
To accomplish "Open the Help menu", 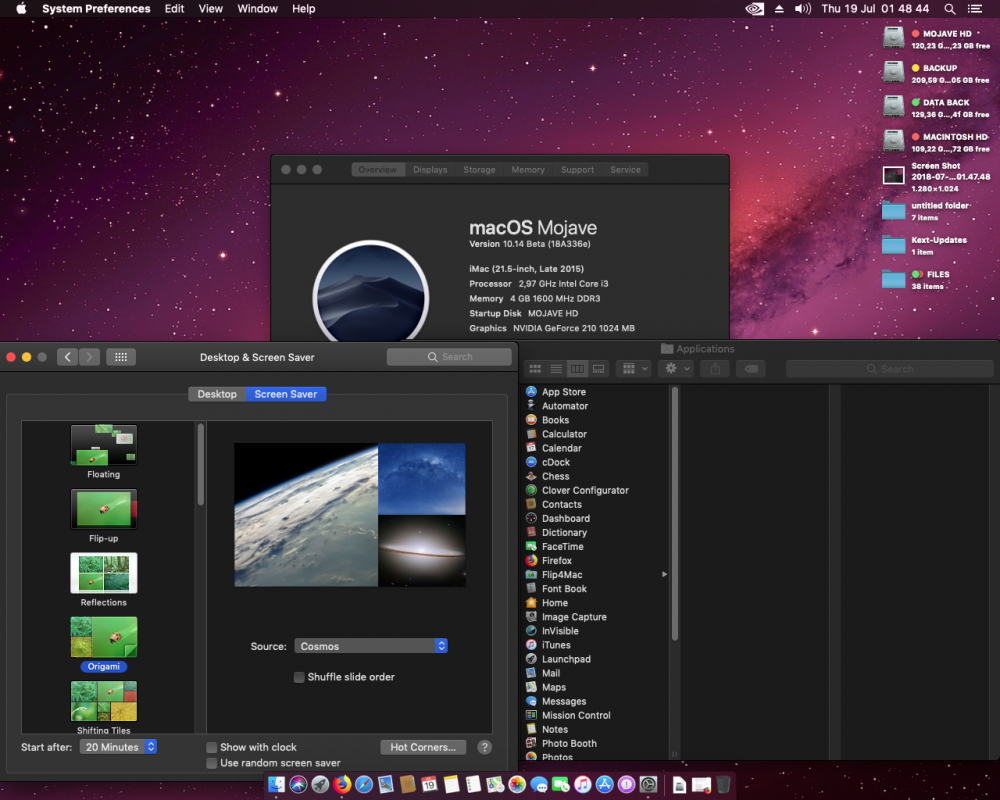I will pyautogui.click(x=304, y=9).
